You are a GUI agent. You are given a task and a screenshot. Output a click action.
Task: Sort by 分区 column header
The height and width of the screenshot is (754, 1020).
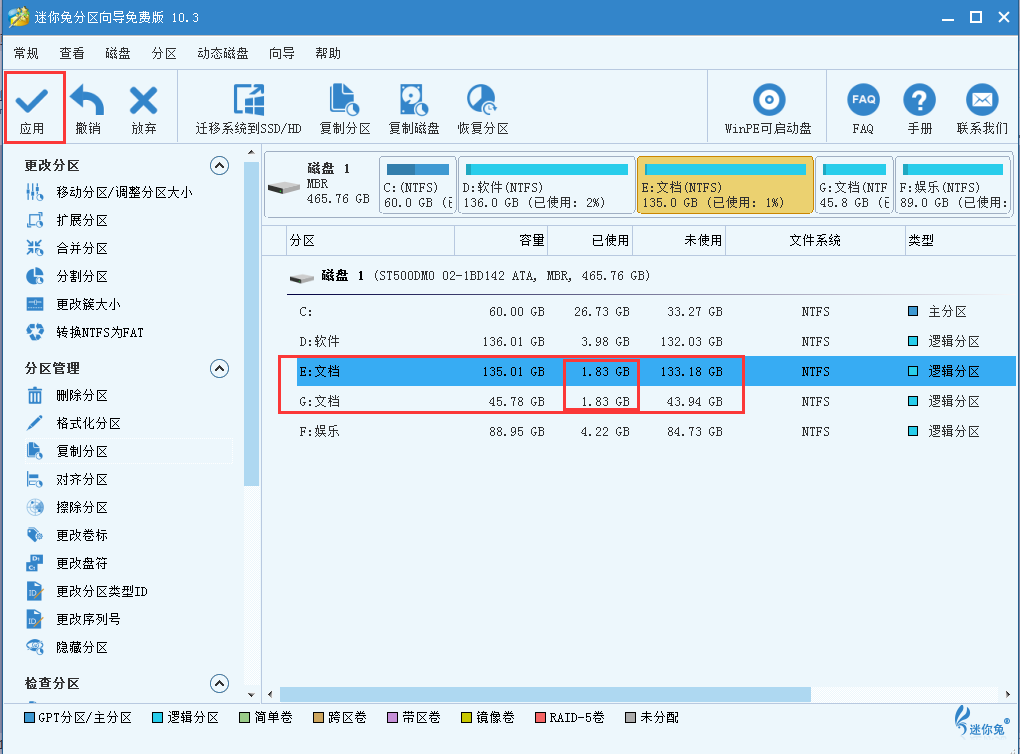[x=370, y=241]
